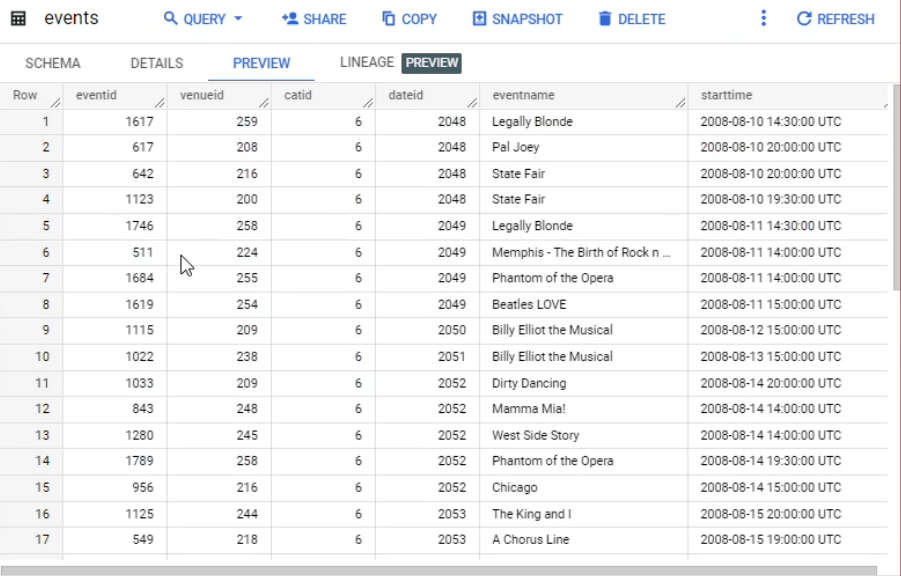Click the PREVIEW badge next to LINEAGE
Screen dimensions: 901x576
point(432,63)
